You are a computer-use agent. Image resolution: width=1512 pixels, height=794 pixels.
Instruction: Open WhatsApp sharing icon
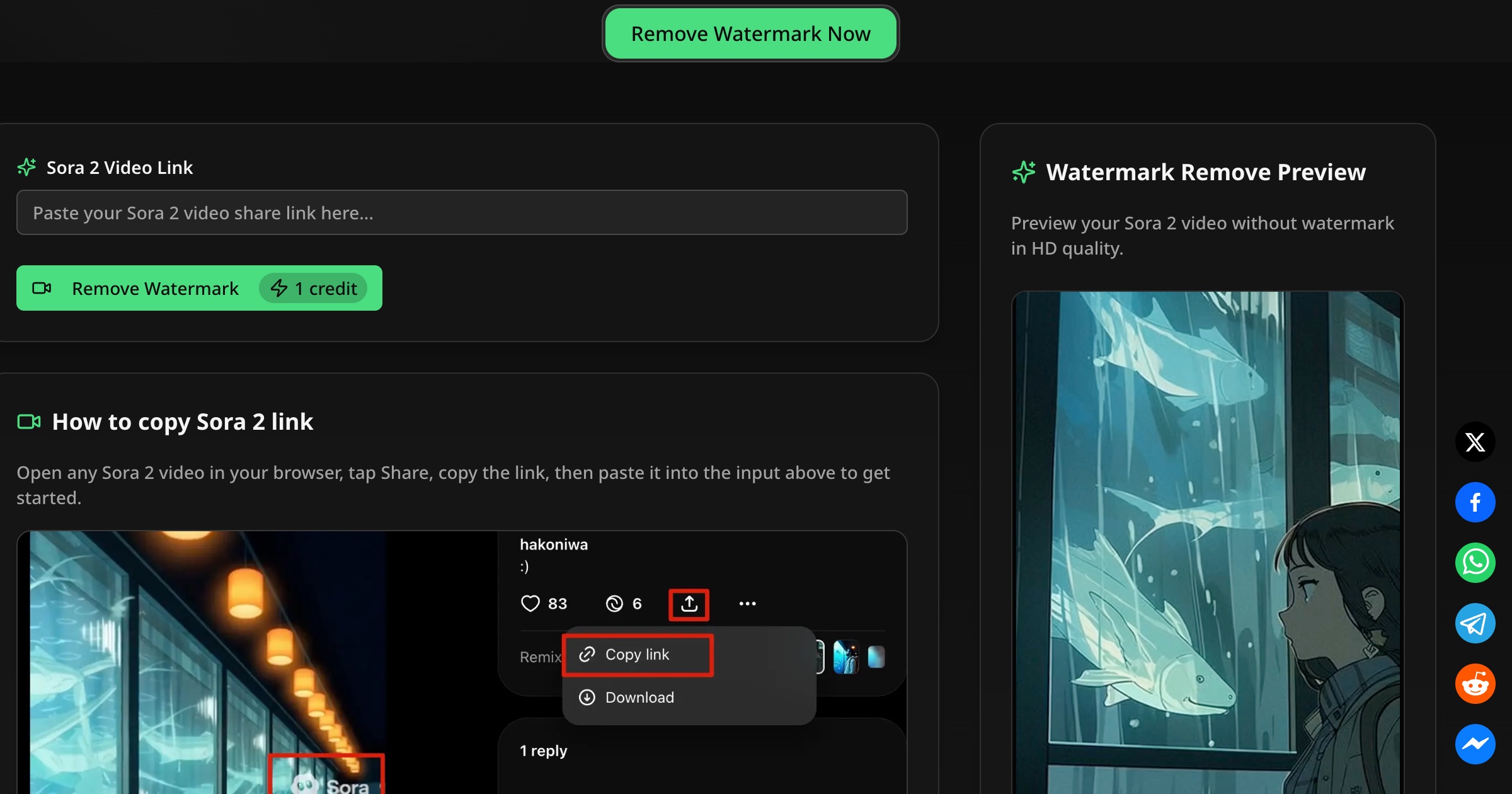click(x=1475, y=563)
